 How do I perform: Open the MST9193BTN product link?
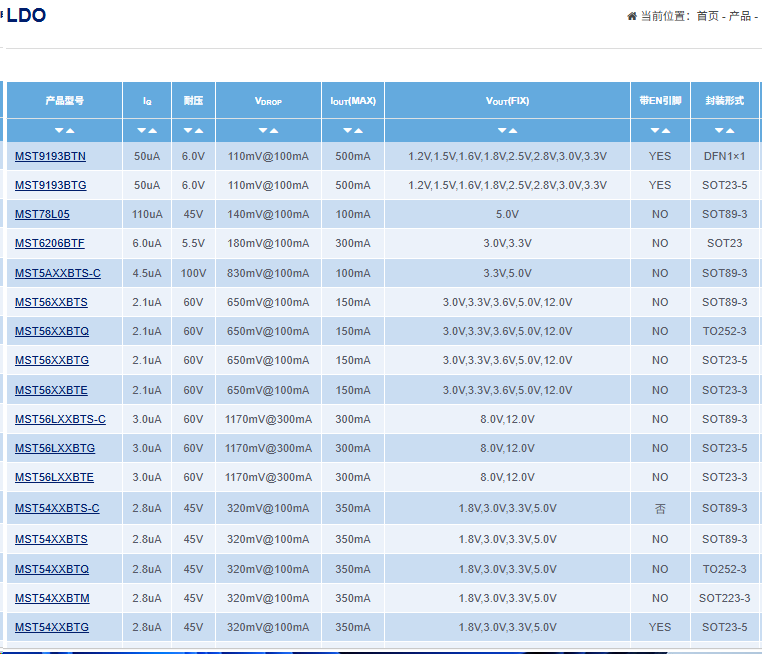(x=50, y=156)
